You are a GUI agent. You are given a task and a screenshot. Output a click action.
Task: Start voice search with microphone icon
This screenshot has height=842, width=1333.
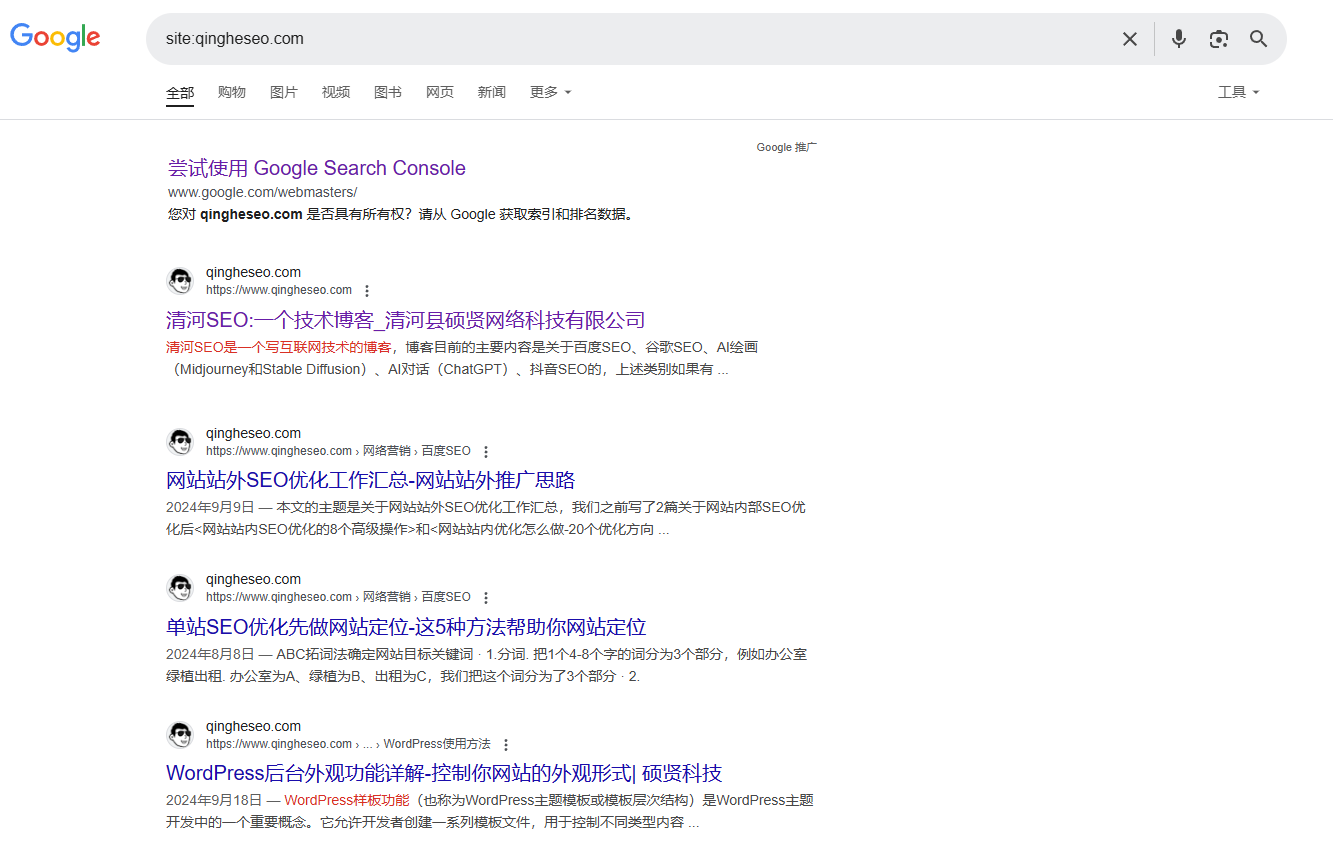click(x=1179, y=39)
